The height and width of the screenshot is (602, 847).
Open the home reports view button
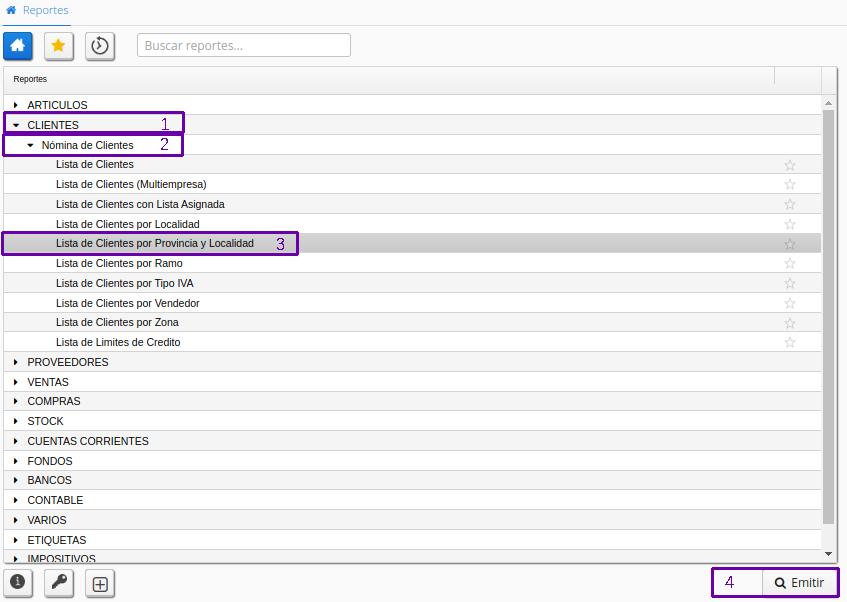[18, 46]
